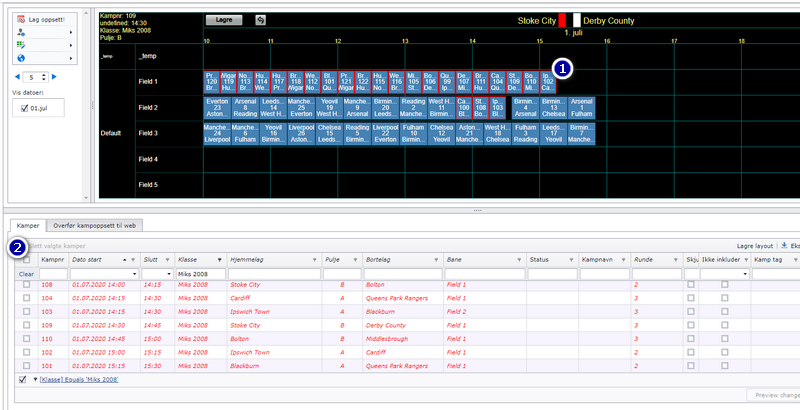Sort by Dato start column header

click(87, 260)
